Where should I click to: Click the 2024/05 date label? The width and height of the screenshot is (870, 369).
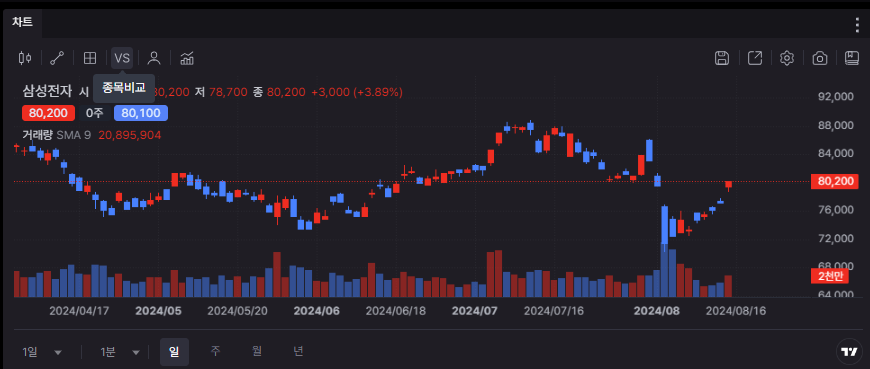(x=158, y=311)
